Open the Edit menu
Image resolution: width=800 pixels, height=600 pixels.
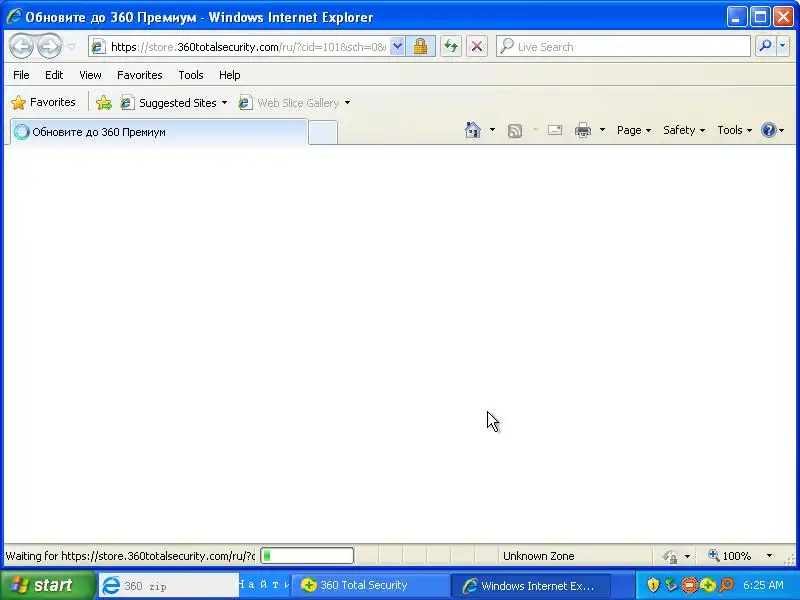pos(54,75)
